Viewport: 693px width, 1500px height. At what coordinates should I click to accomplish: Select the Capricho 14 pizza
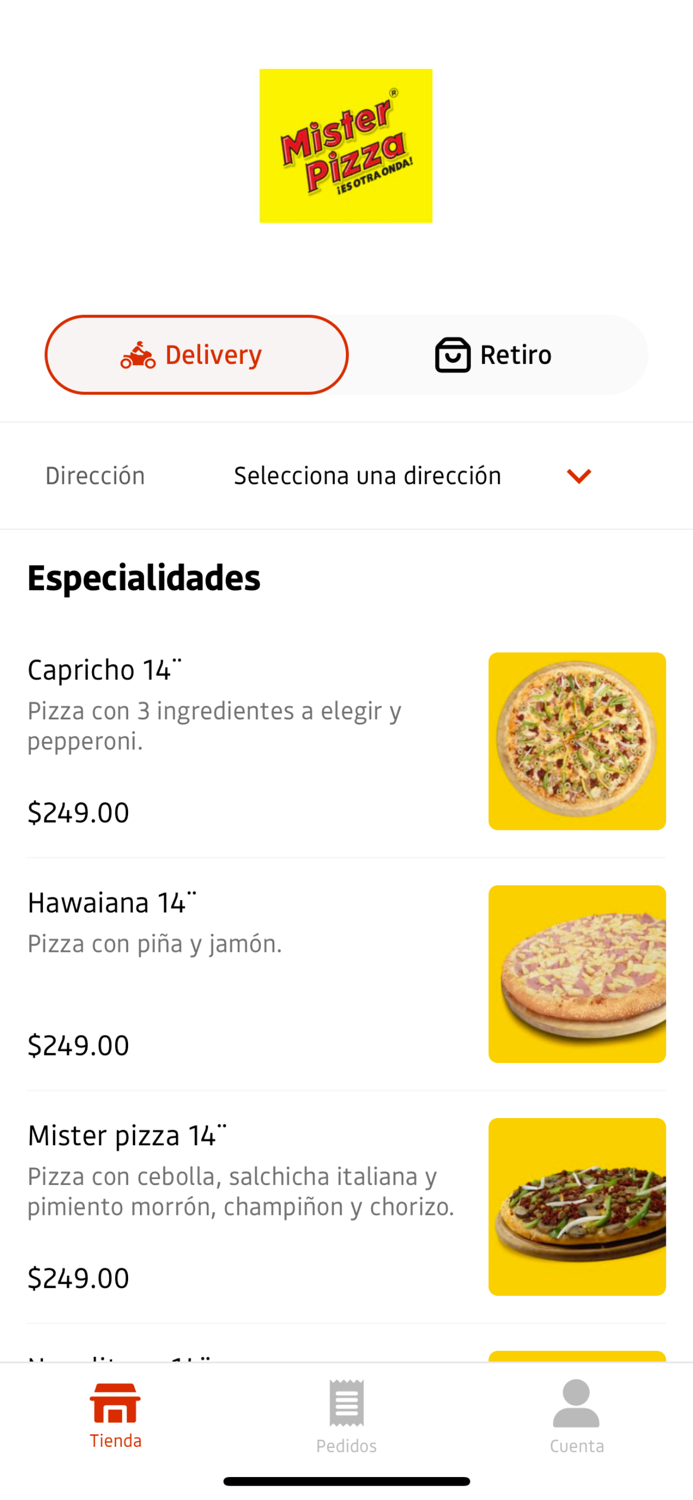pyautogui.click(x=346, y=740)
